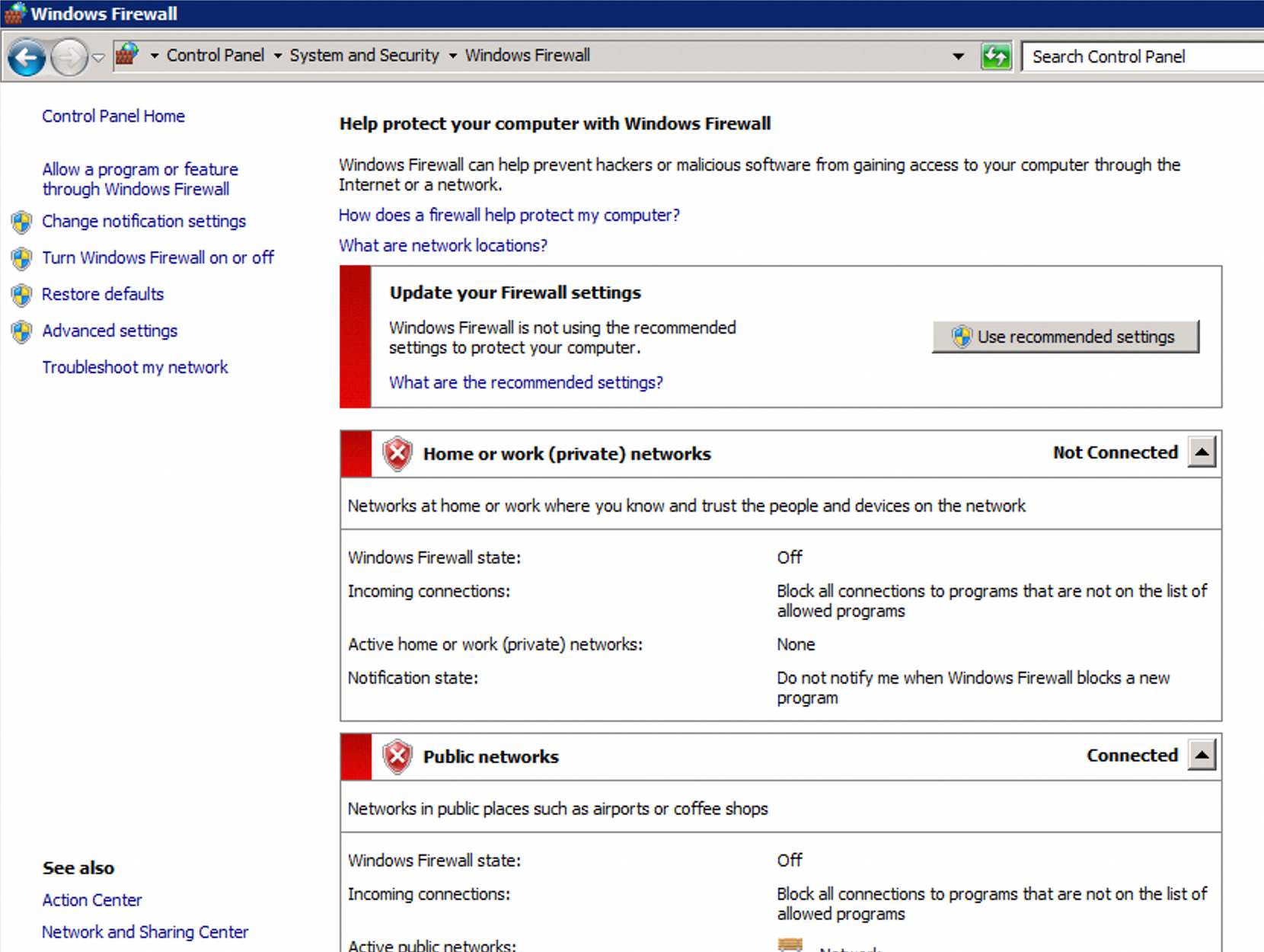The height and width of the screenshot is (952, 1264).
Task: Click the back navigation arrow
Action: (x=27, y=56)
